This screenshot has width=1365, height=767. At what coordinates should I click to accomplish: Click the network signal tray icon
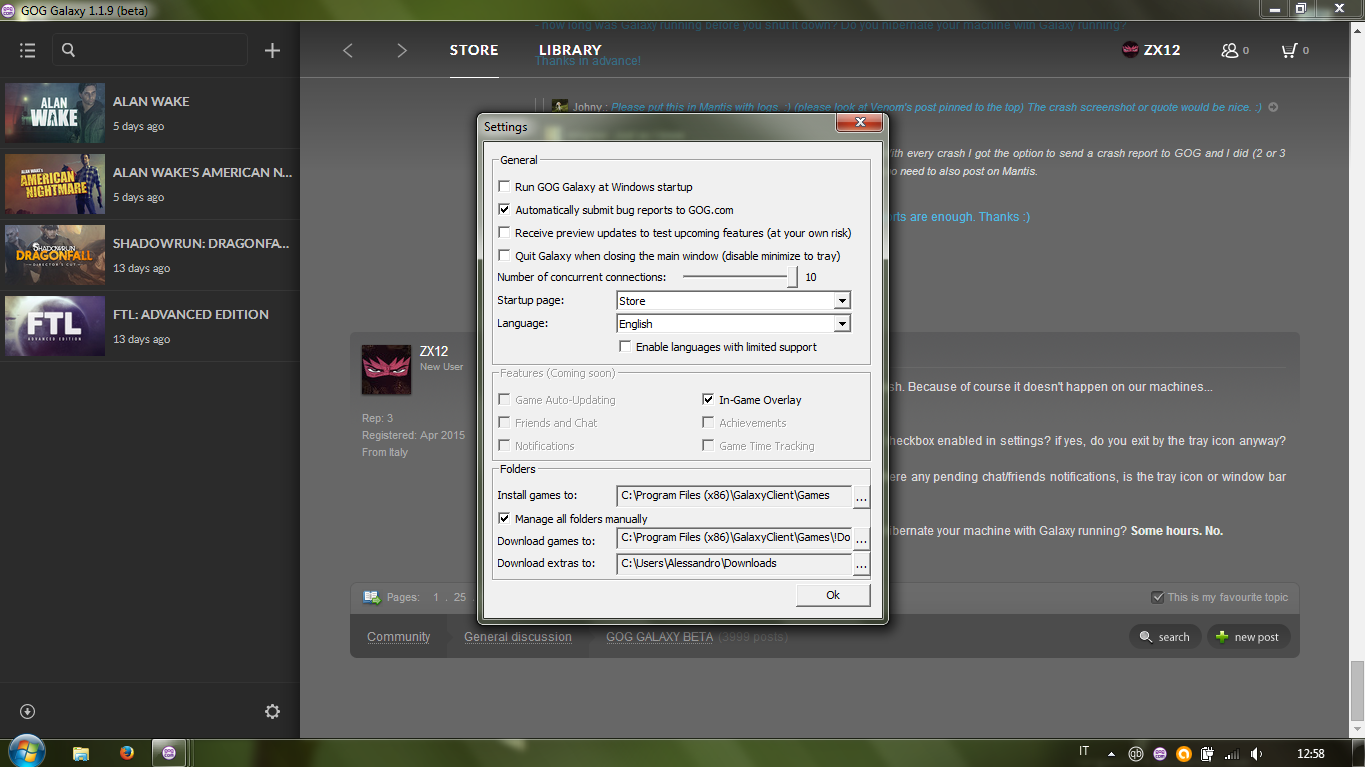pyautogui.click(x=1232, y=754)
